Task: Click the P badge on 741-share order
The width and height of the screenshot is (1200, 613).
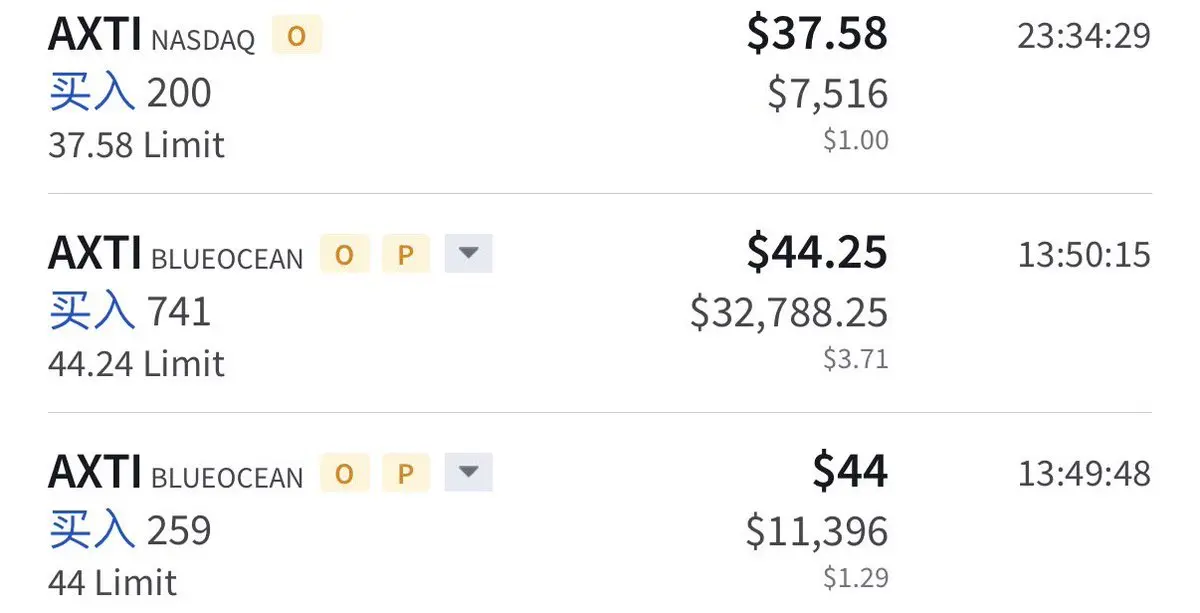Action: coord(405,255)
